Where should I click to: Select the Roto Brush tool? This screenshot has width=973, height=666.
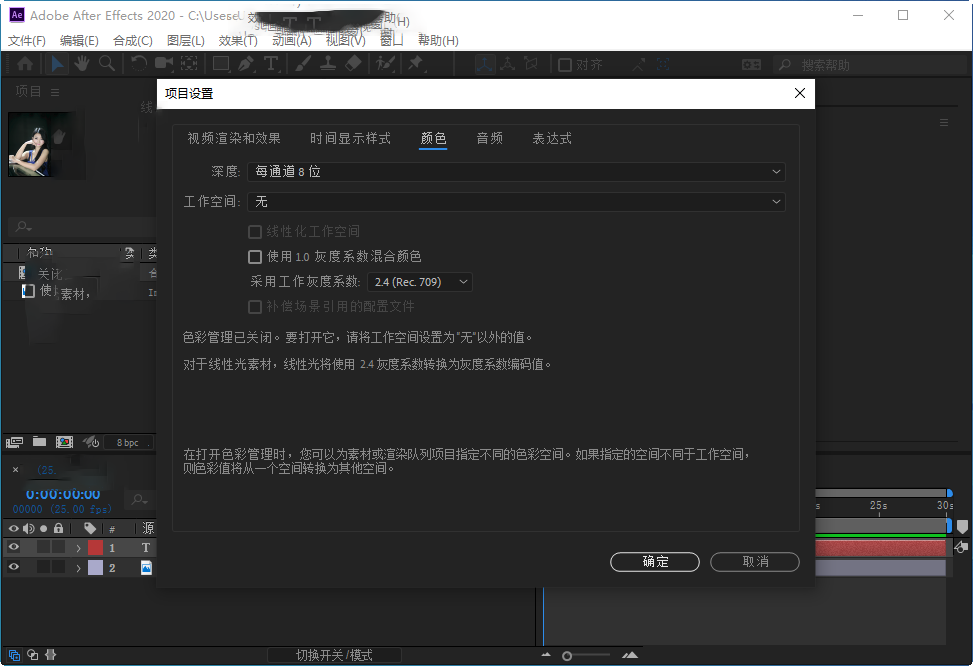pos(385,63)
